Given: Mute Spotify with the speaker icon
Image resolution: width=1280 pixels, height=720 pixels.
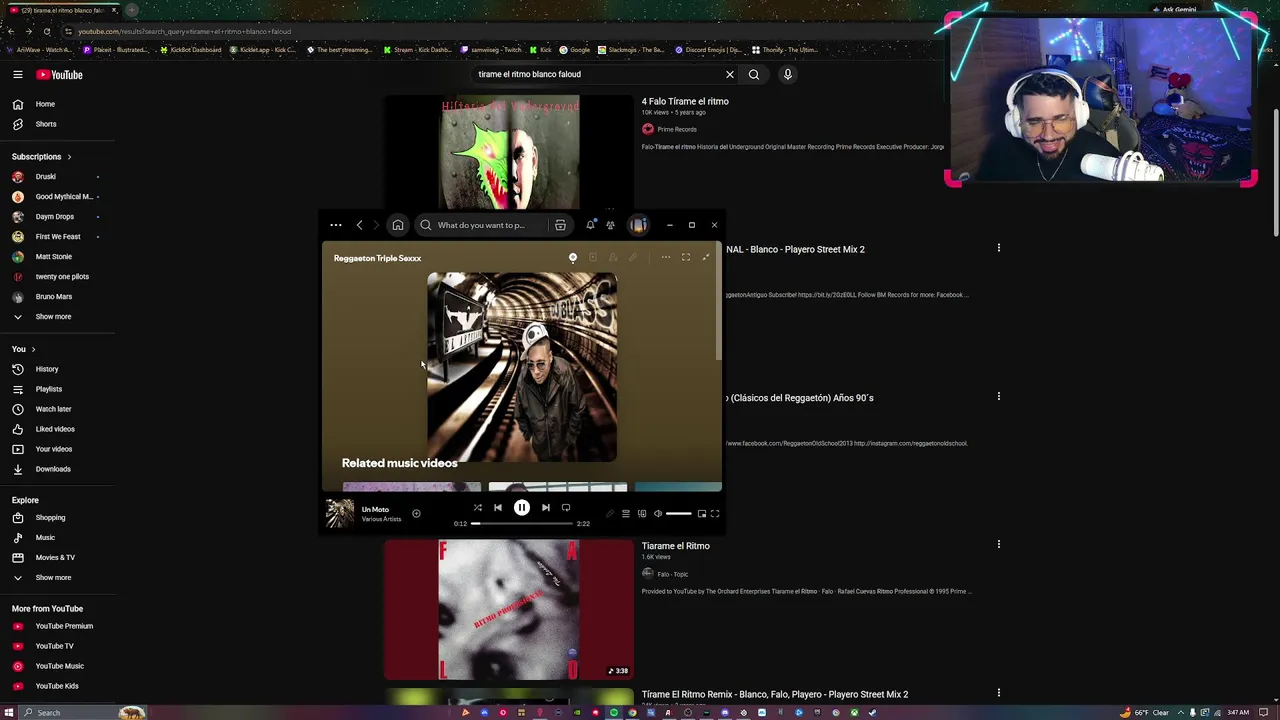Looking at the screenshot, I should click(658, 514).
